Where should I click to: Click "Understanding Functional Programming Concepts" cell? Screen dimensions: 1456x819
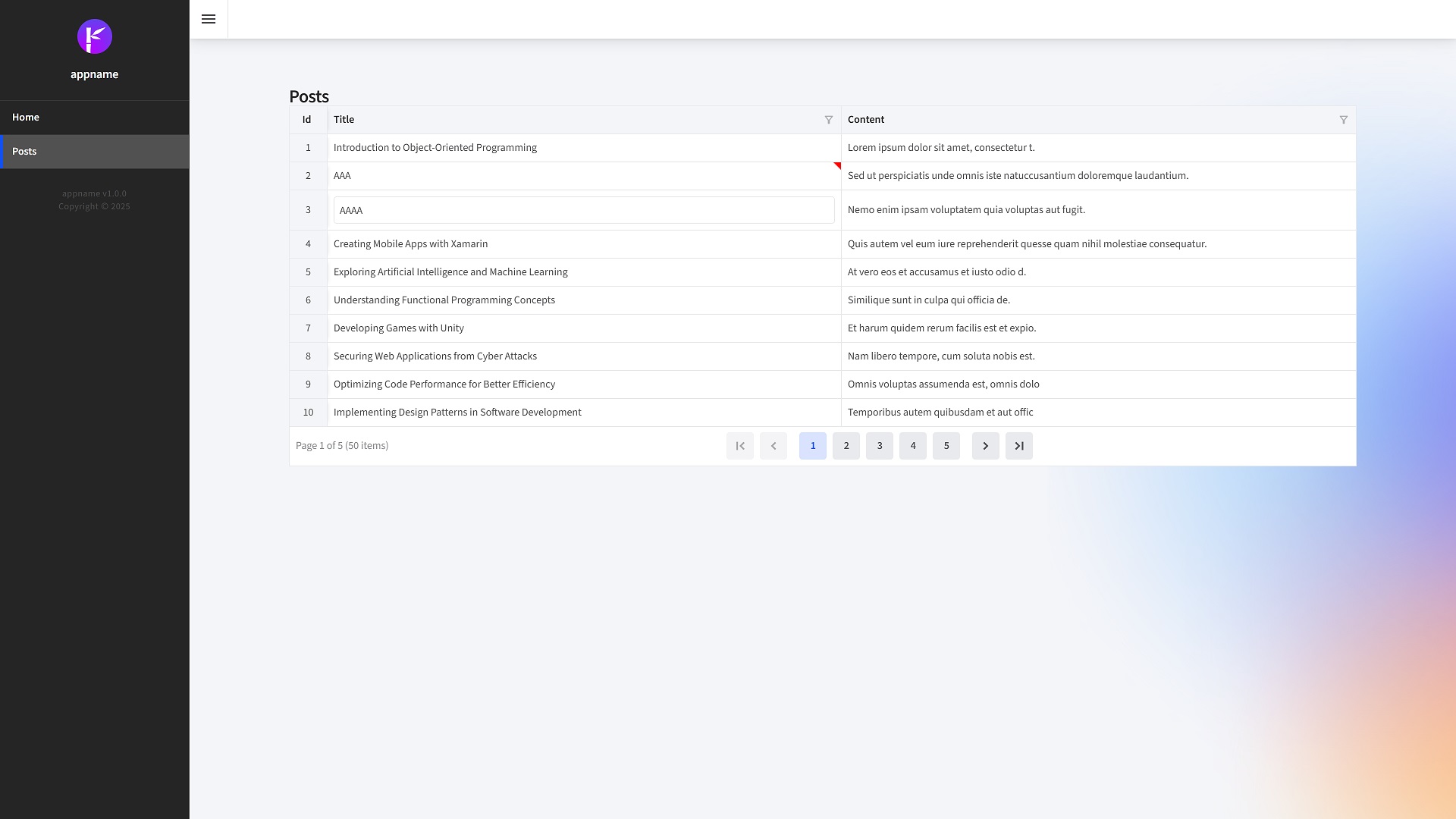(584, 300)
